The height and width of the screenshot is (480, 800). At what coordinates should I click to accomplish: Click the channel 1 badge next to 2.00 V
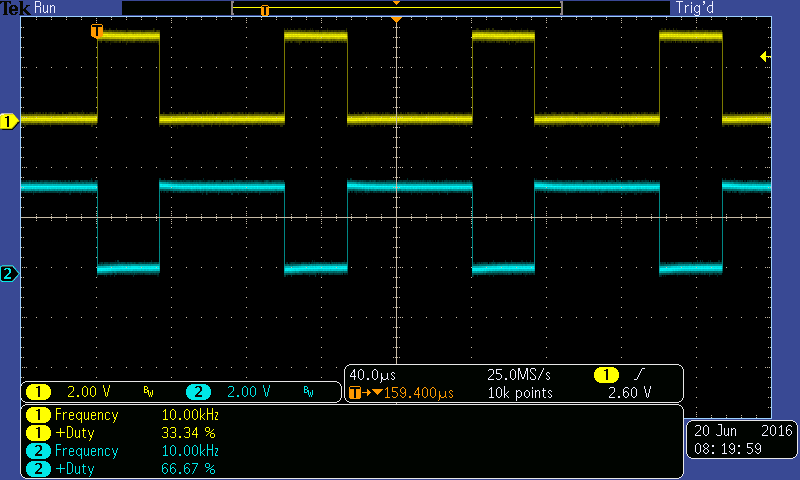[x=38, y=392]
